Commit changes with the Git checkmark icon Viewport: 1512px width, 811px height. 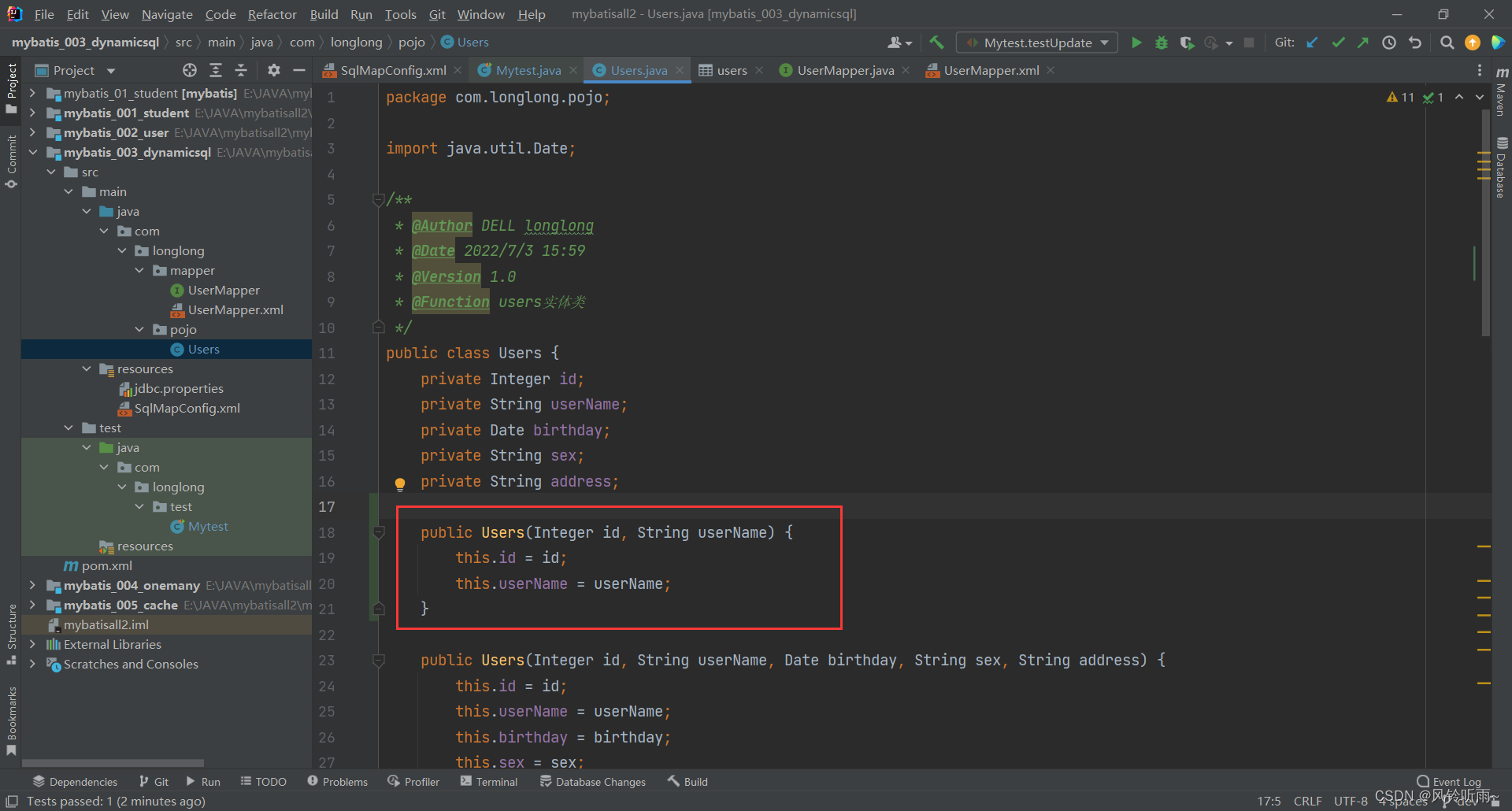pyautogui.click(x=1338, y=43)
